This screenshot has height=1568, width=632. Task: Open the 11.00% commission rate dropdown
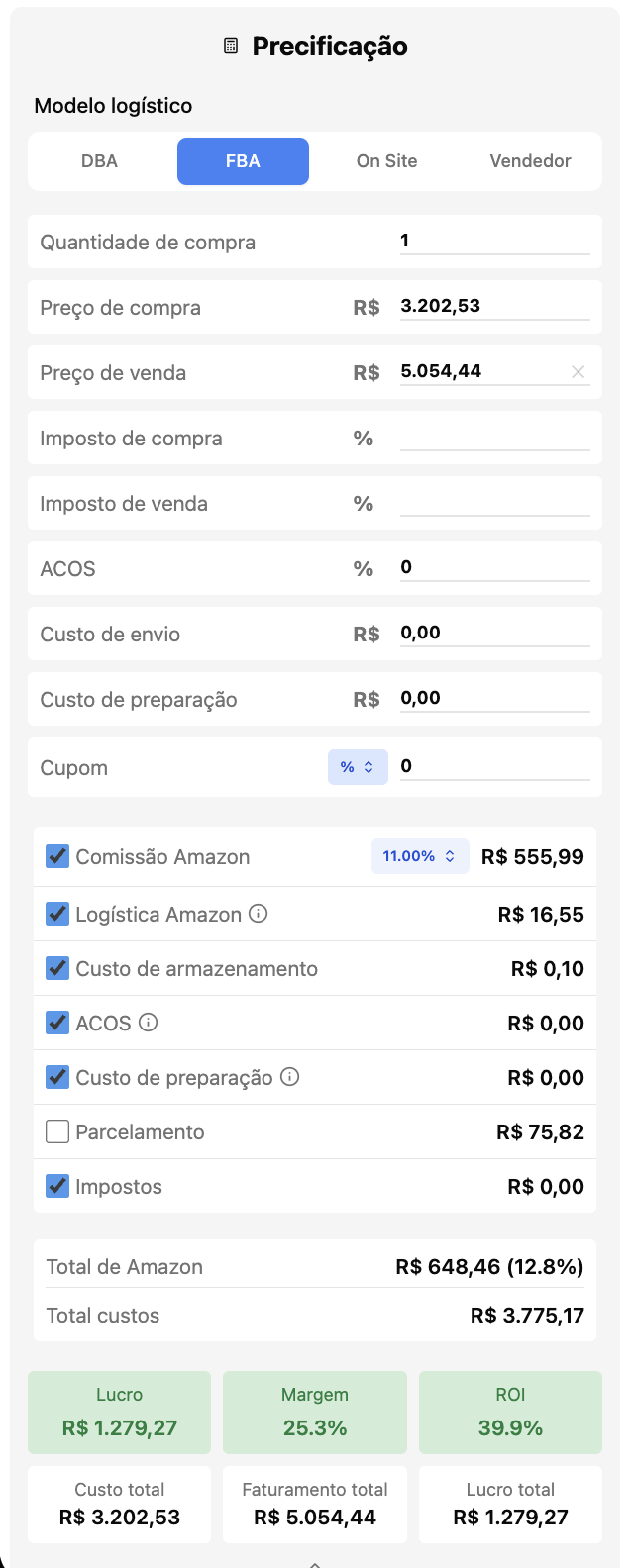[x=420, y=856]
